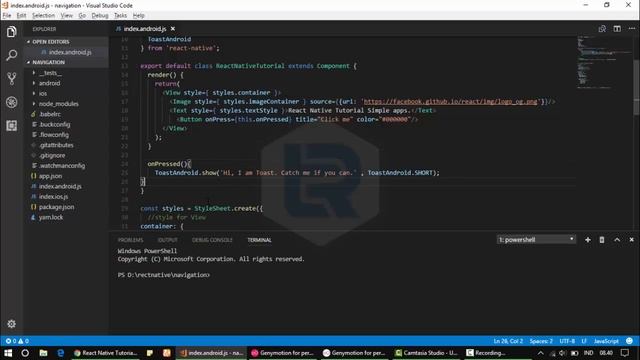
Task: Open the Tasks menu
Action: [120, 16]
